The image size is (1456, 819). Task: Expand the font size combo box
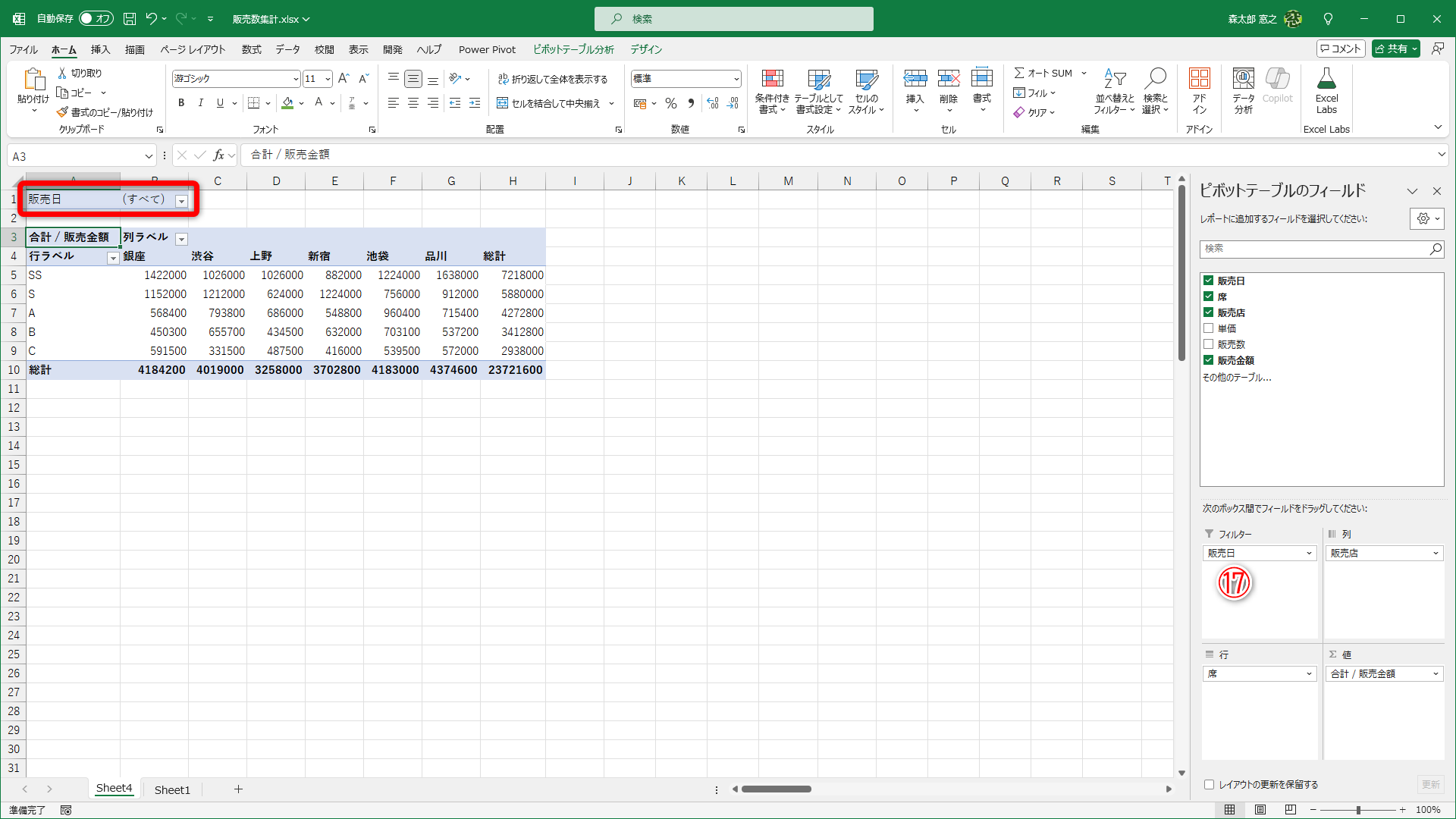coord(328,79)
